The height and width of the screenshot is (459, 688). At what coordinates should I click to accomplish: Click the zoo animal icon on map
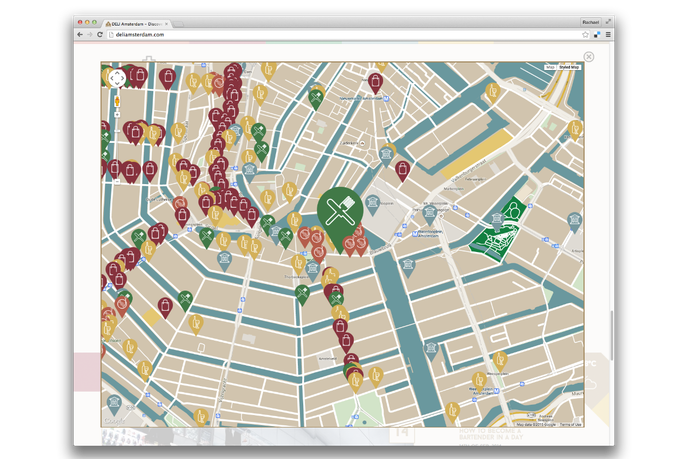pyautogui.click(x=514, y=210)
